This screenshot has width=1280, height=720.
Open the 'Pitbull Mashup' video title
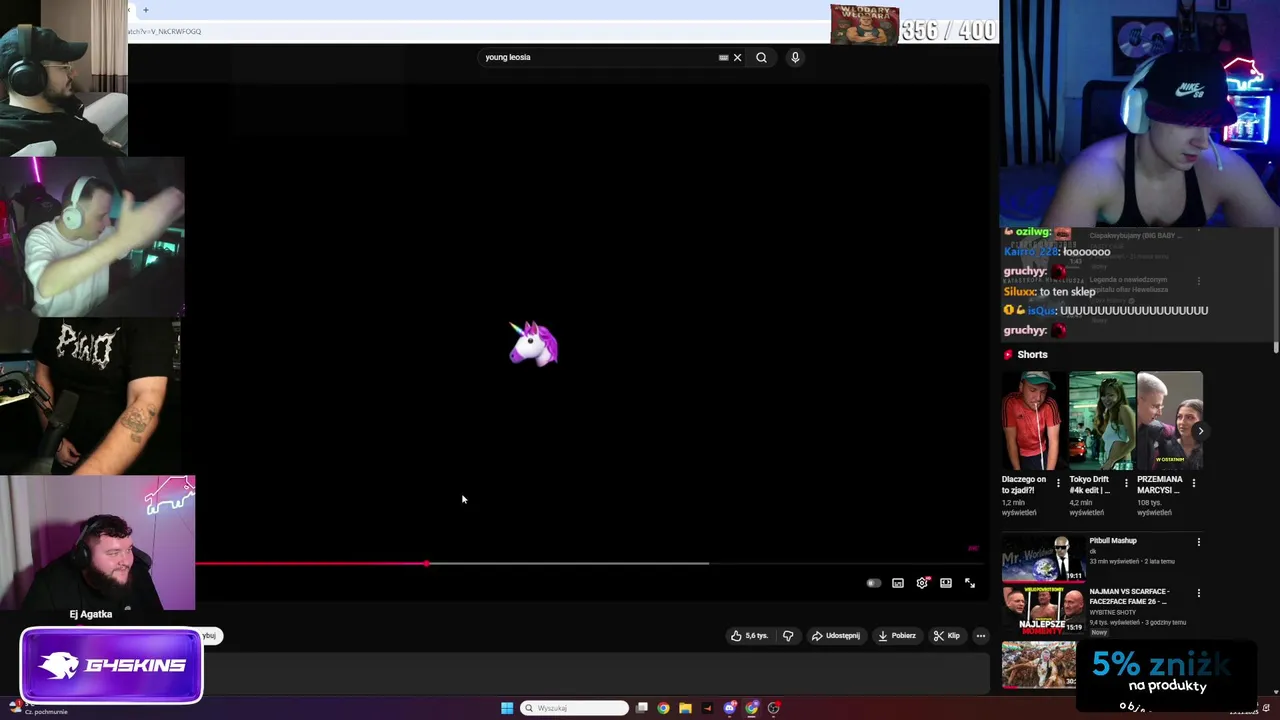[x=1113, y=541]
